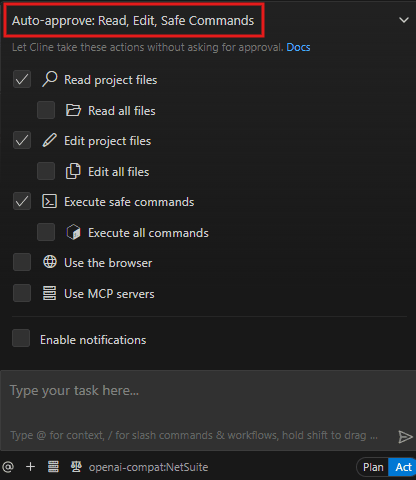This screenshot has width=416, height=480.
Task: Click 'Let Cline take these actions' description text
Action: click(148, 47)
